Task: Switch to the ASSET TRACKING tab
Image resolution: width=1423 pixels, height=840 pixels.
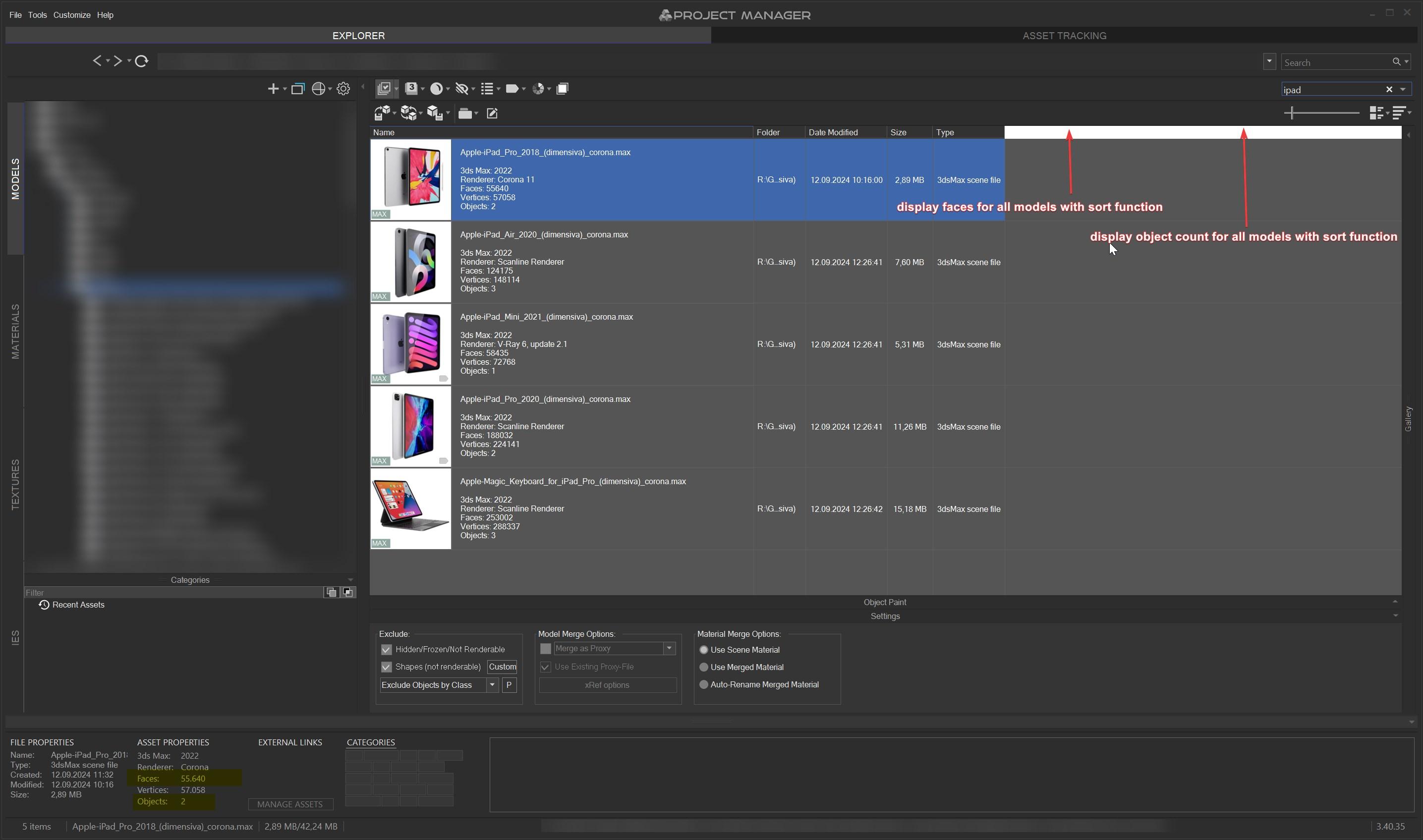Action: (1064, 35)
